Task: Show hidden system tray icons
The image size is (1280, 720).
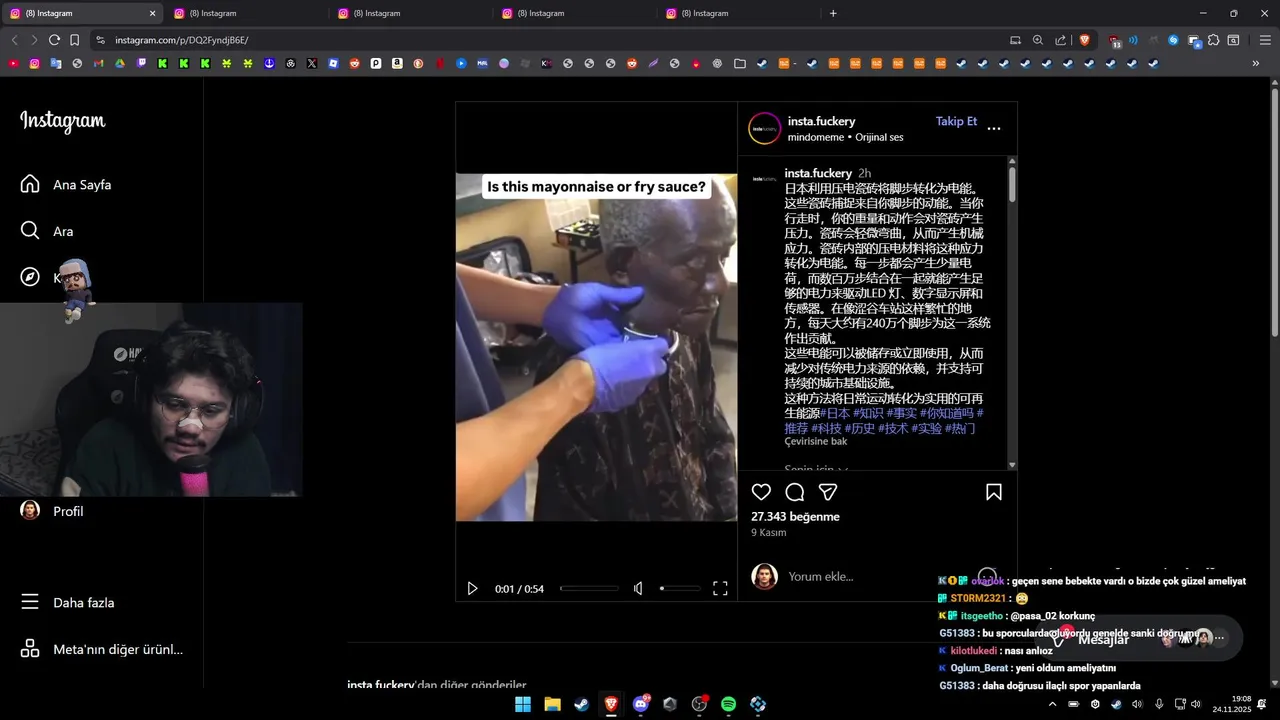Action: 1052,704
